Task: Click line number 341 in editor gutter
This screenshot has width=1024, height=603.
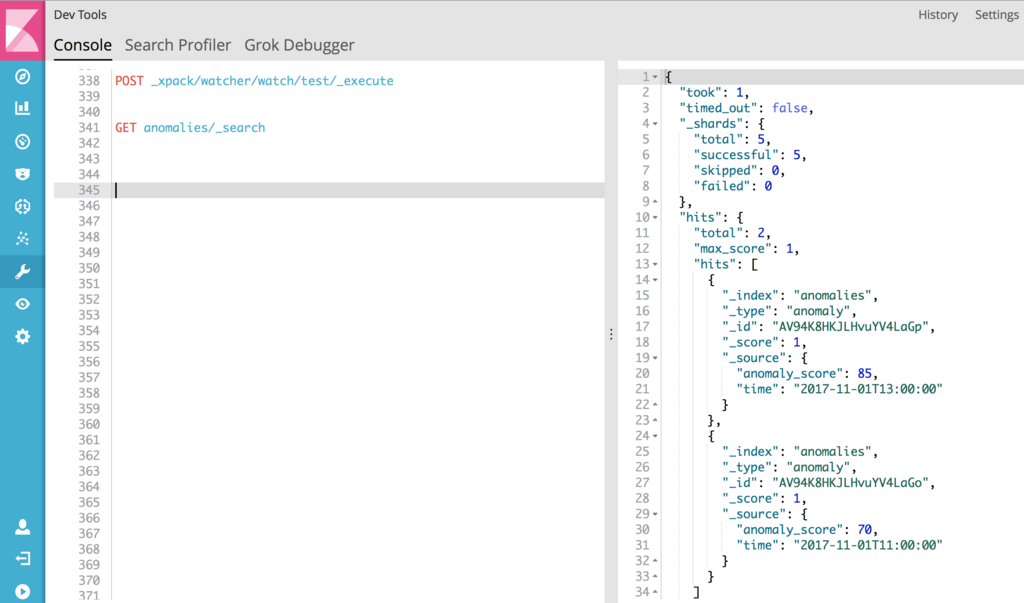Action: (x=89, y=127)
